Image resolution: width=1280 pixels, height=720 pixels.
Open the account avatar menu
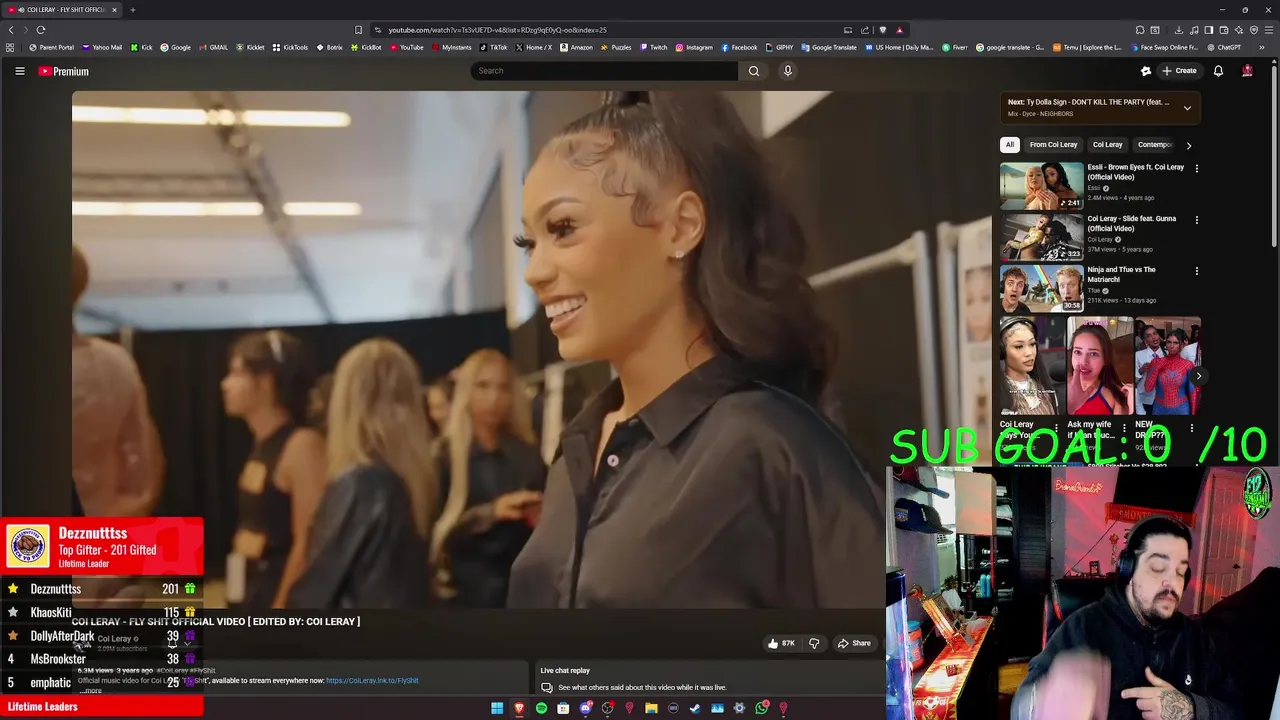click(1247, 71)
